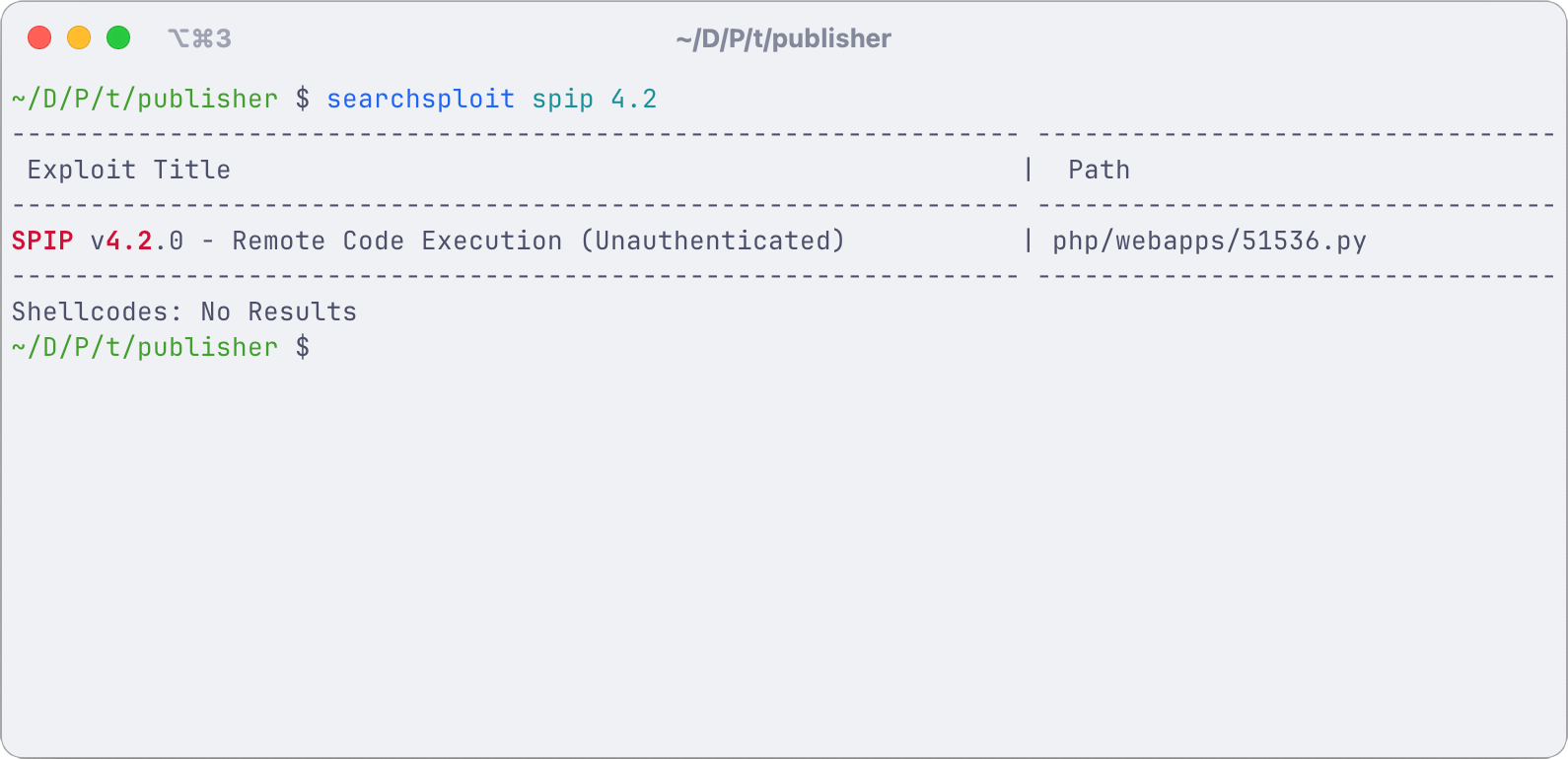Click the Remote Code Execution text
This screenshot has width=1568, height=759.
(397, 241)
